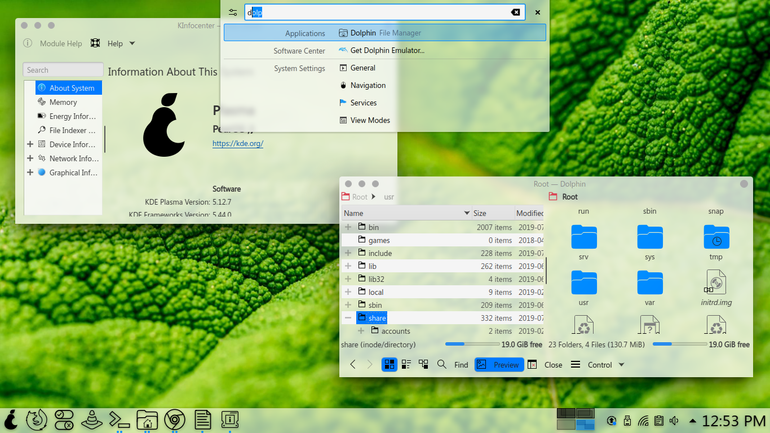Launch Konsole terminal from the panel
This screenshot has height=433, width=770.
119,420
